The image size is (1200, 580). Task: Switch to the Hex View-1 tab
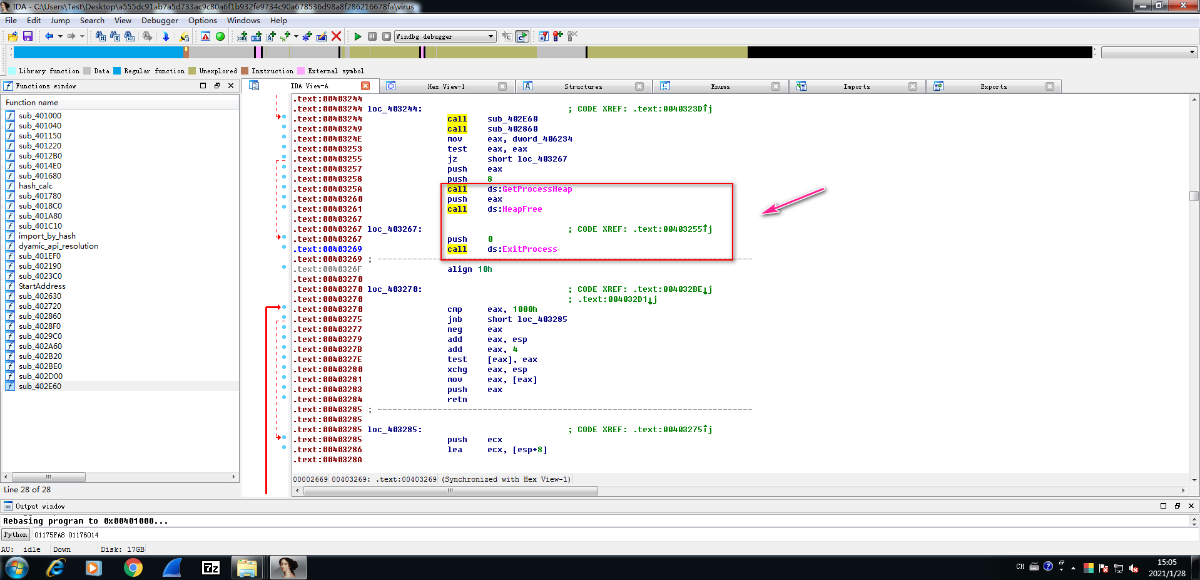(x=446, y=86)
